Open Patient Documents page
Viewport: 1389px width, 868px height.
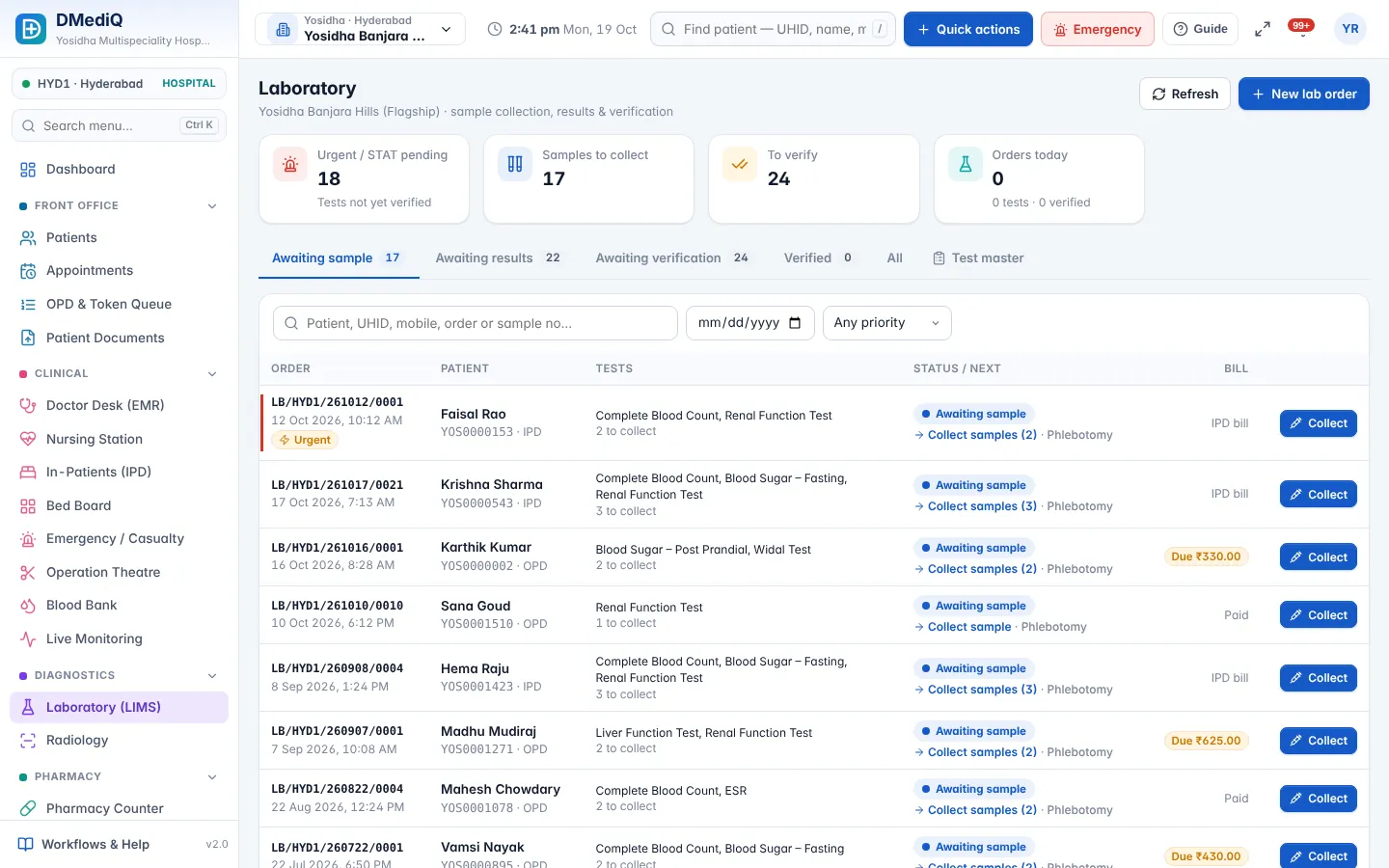tap(119, 338)
